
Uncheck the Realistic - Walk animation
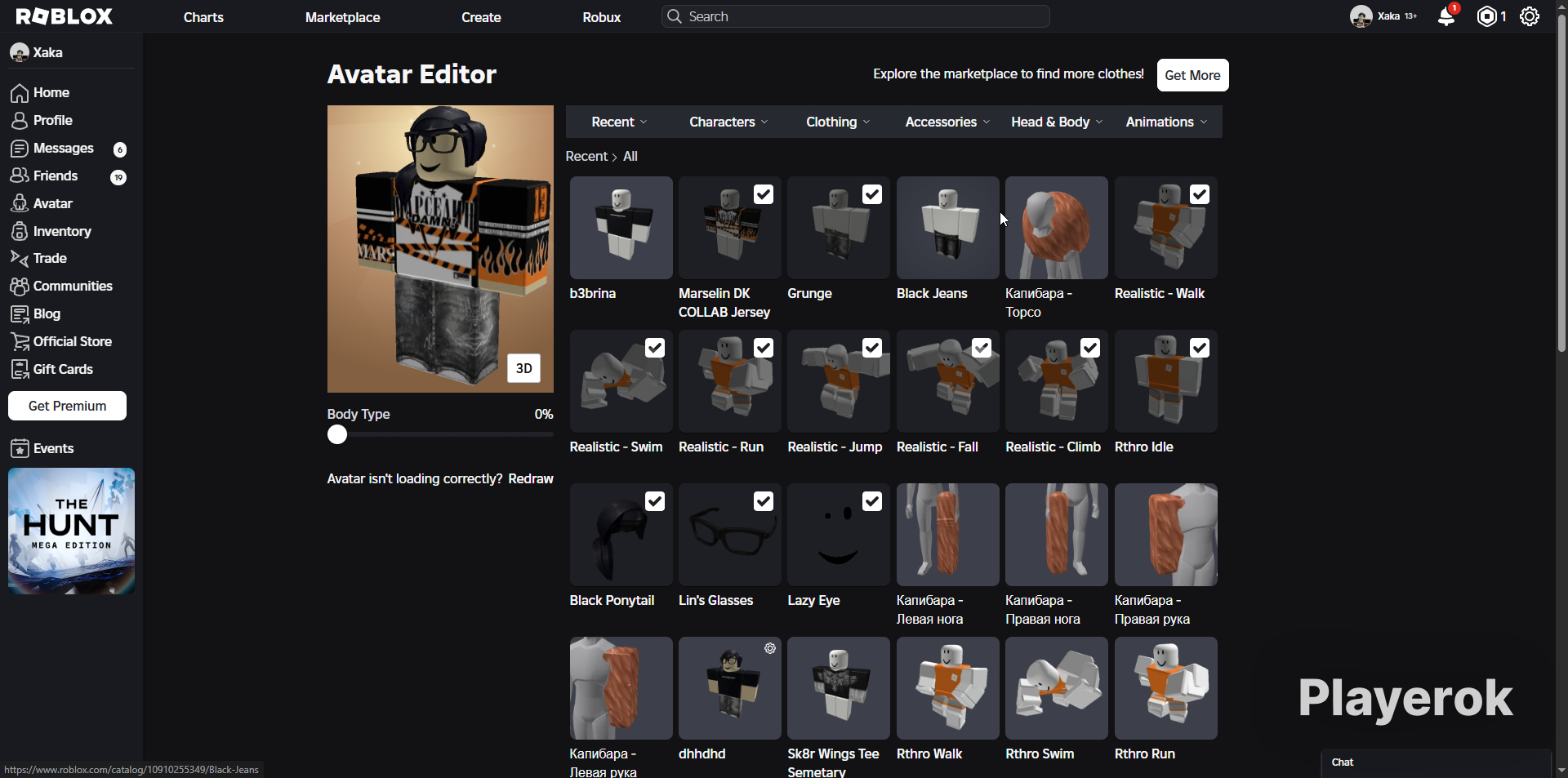[1200, 194]
